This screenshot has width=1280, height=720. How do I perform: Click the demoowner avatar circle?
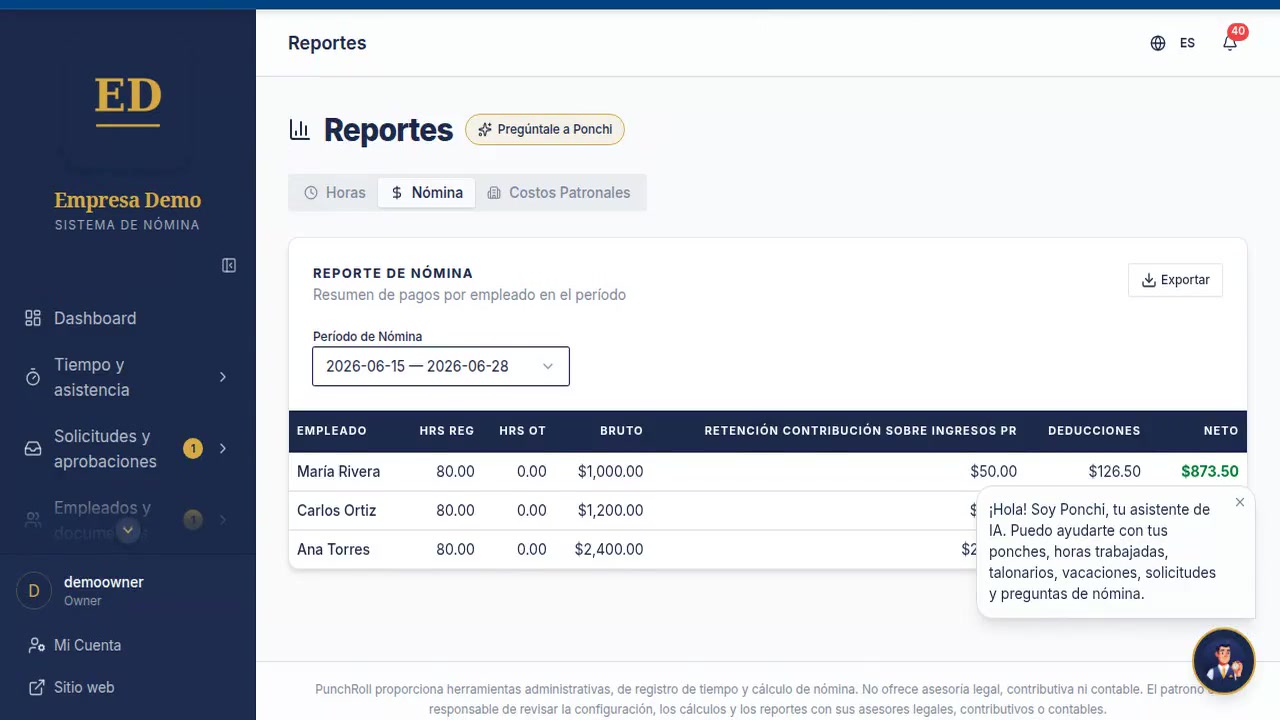pyautogui.click(x=34, y=590)
